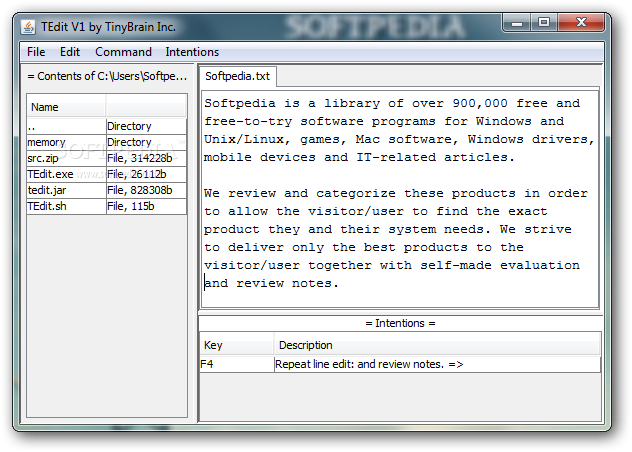Maximize the TEdit window
The image size is (632, 452).
pos(543,23)
